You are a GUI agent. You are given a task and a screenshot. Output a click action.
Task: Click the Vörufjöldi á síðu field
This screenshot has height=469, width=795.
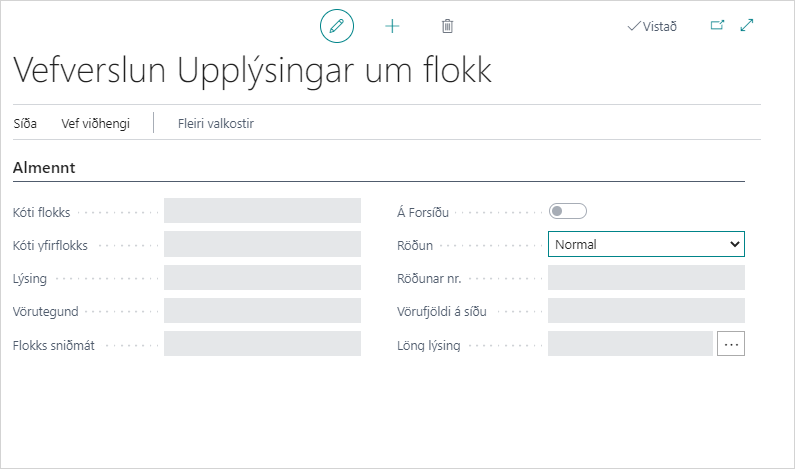click(646, 311)
